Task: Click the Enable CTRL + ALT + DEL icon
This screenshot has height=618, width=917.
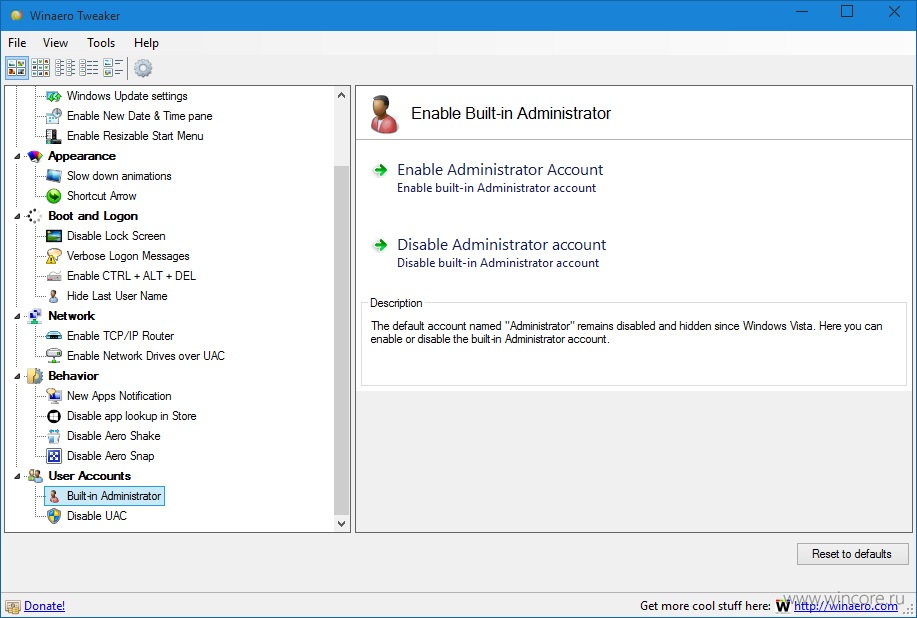Action: 54,276
